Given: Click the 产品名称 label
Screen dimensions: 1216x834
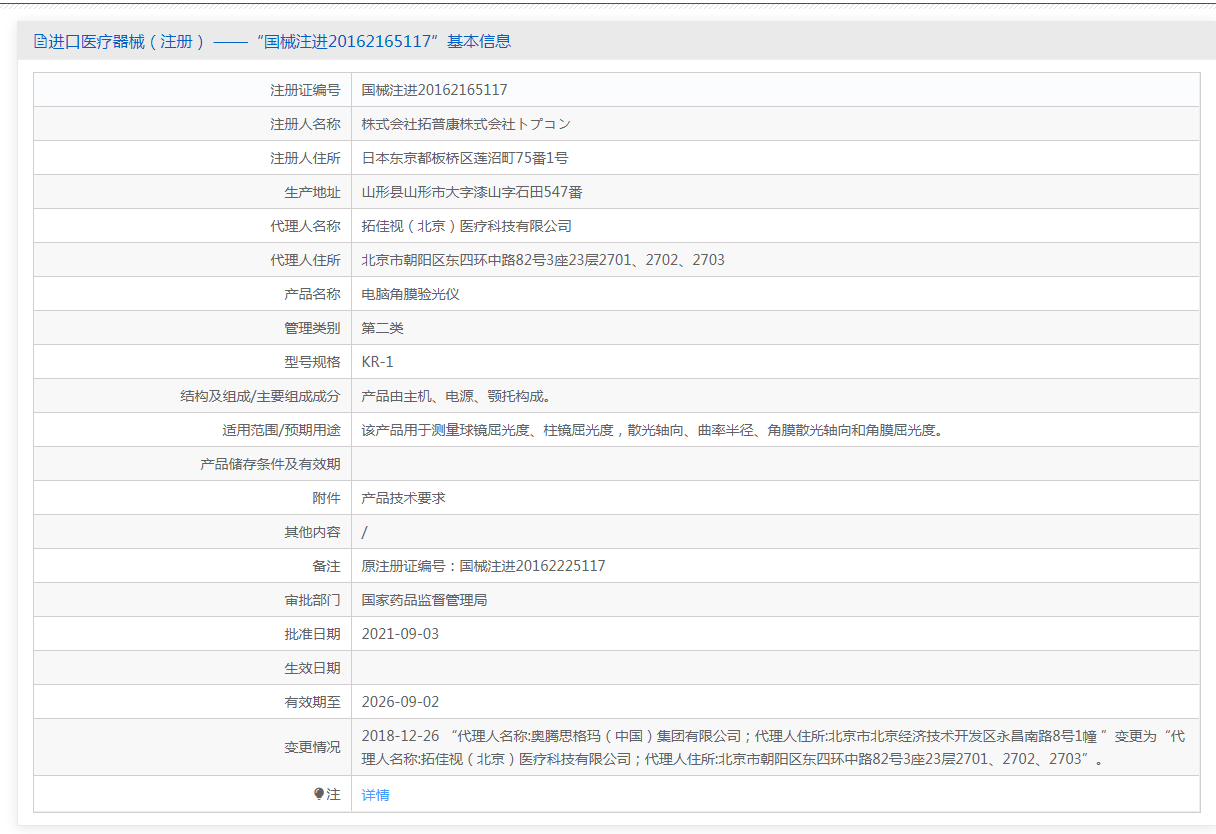Looking at the screenshot, I should click(x=312, y=294).
